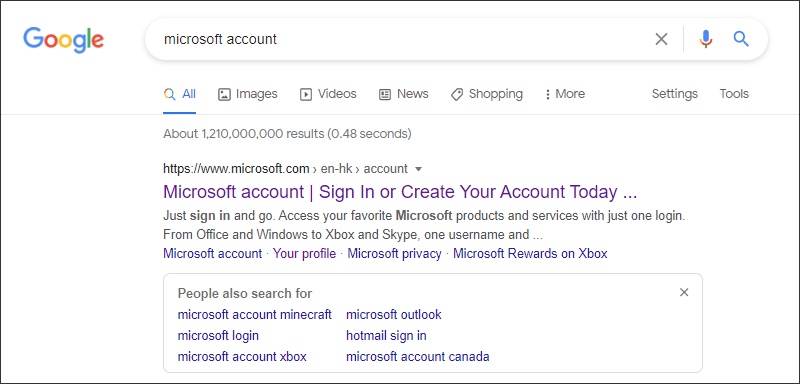This screenshot has height=384, width=800.
Task: Search for microsoft login
Action: [x=218, y=336]
